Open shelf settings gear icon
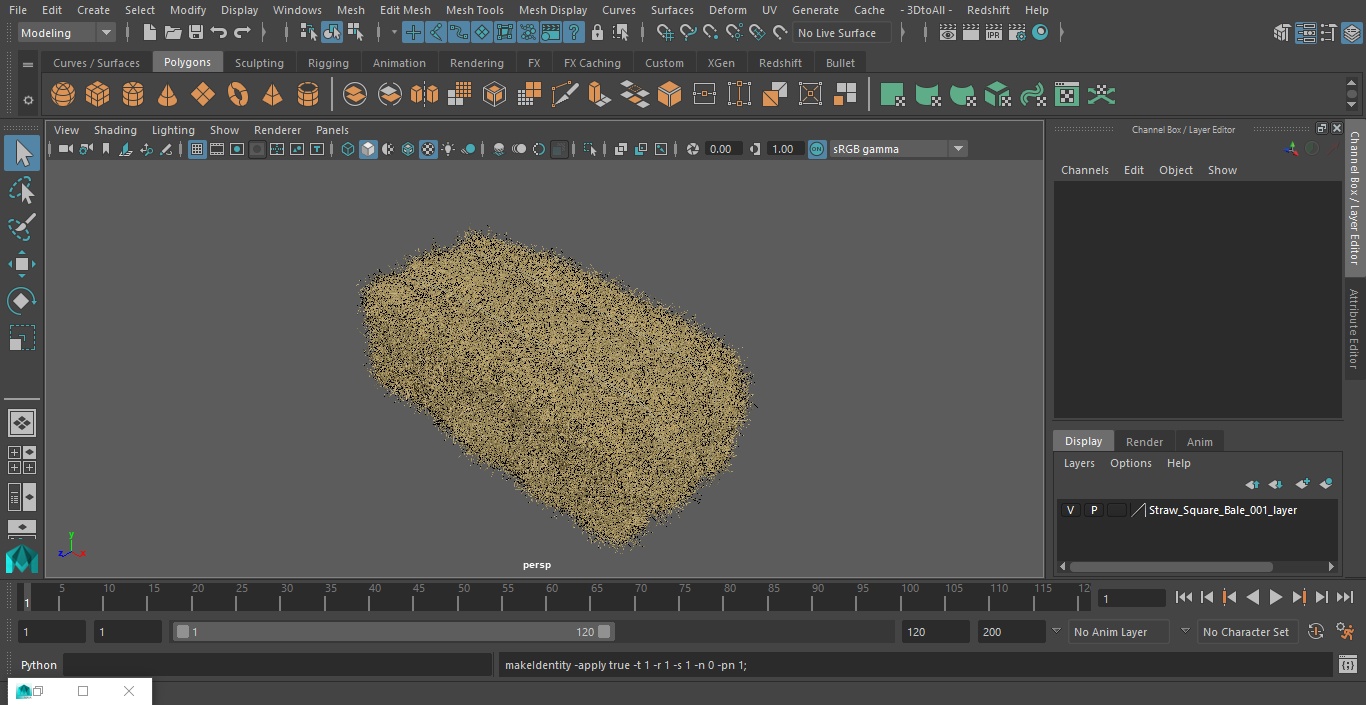 [28, 100]
